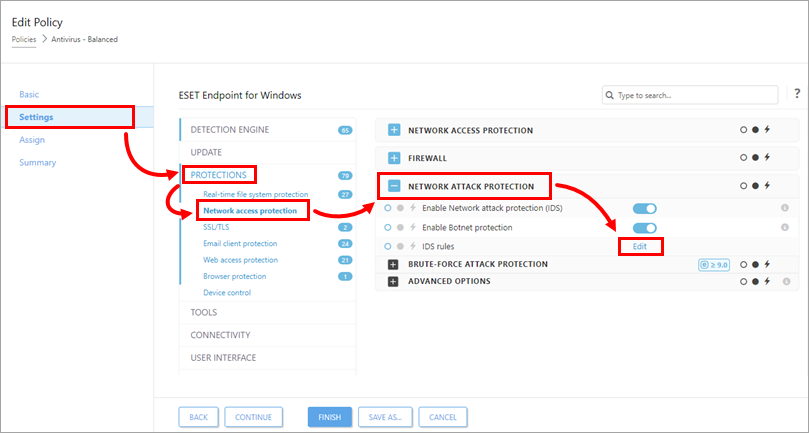Click Force lightning on Brute-force Attack Protection row

(767, 265)
